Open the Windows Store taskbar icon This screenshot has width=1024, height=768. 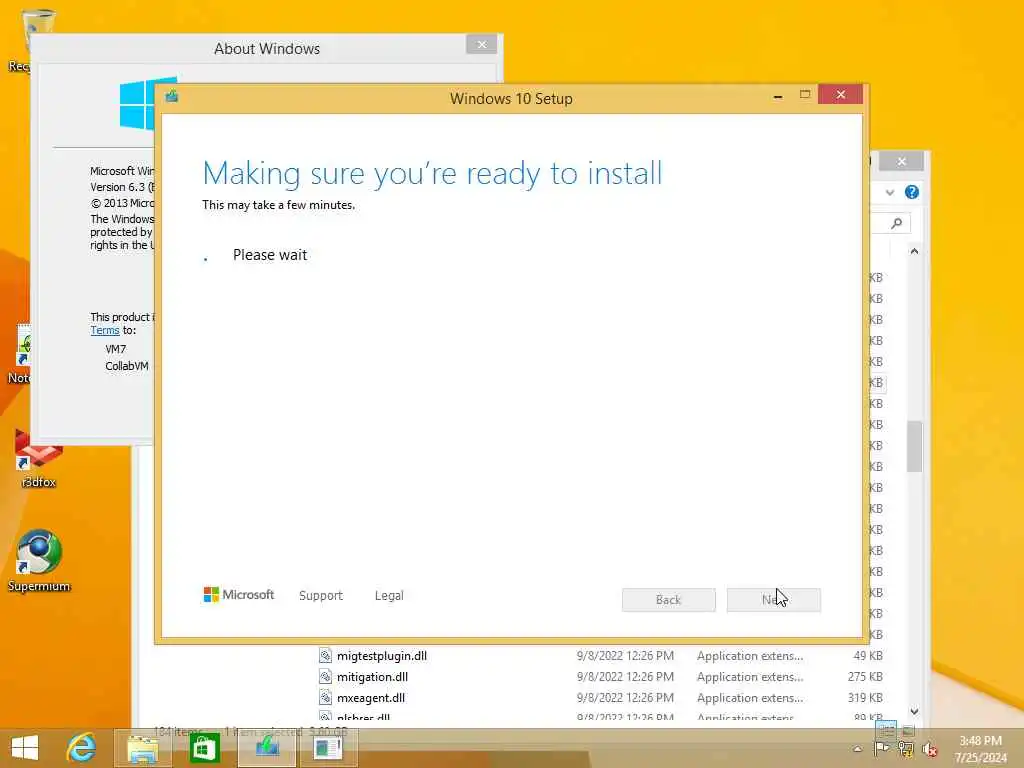point(204,748)
